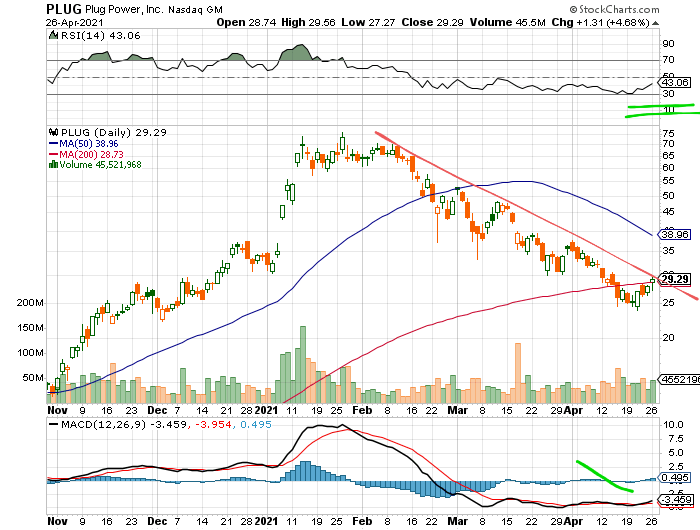
Task: Click the MA(50) price tag 38.96
Action: click(675, 234)
